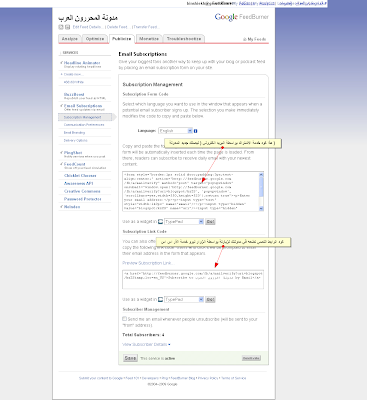Open the Troubleshootize tab
Image resolution: width=367 pixels, height=400 pixels.
(184, 39)
